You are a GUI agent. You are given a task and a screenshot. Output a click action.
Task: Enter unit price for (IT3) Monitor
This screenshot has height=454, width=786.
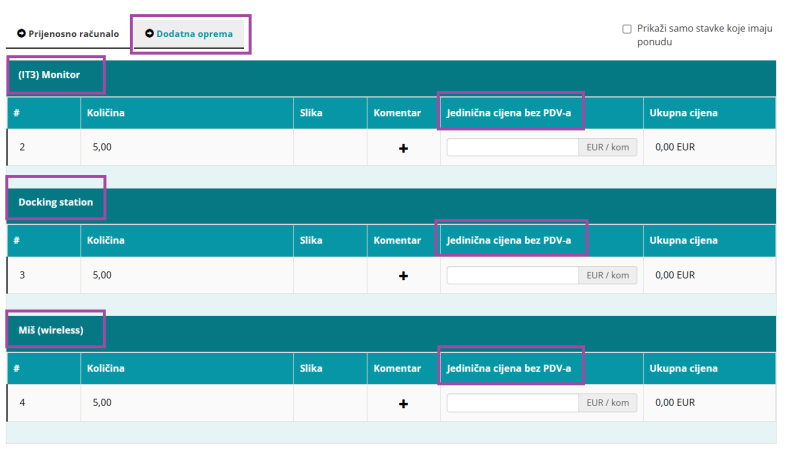(512, 147)
